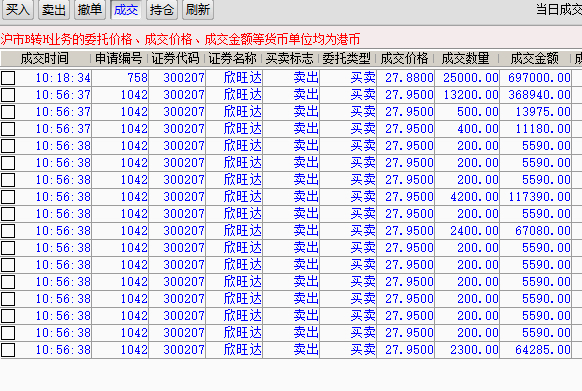Select the checkbox on the 13975.00 amount row
This screenshot has height=391, width=582.
click(x=8, y=112)
